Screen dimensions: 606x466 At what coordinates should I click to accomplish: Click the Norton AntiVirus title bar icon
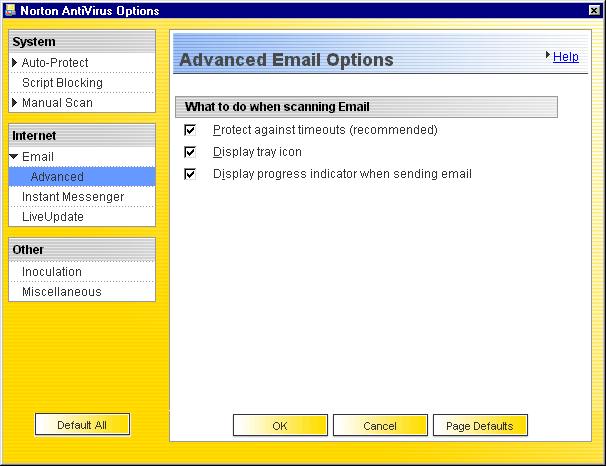click(10, 10)
